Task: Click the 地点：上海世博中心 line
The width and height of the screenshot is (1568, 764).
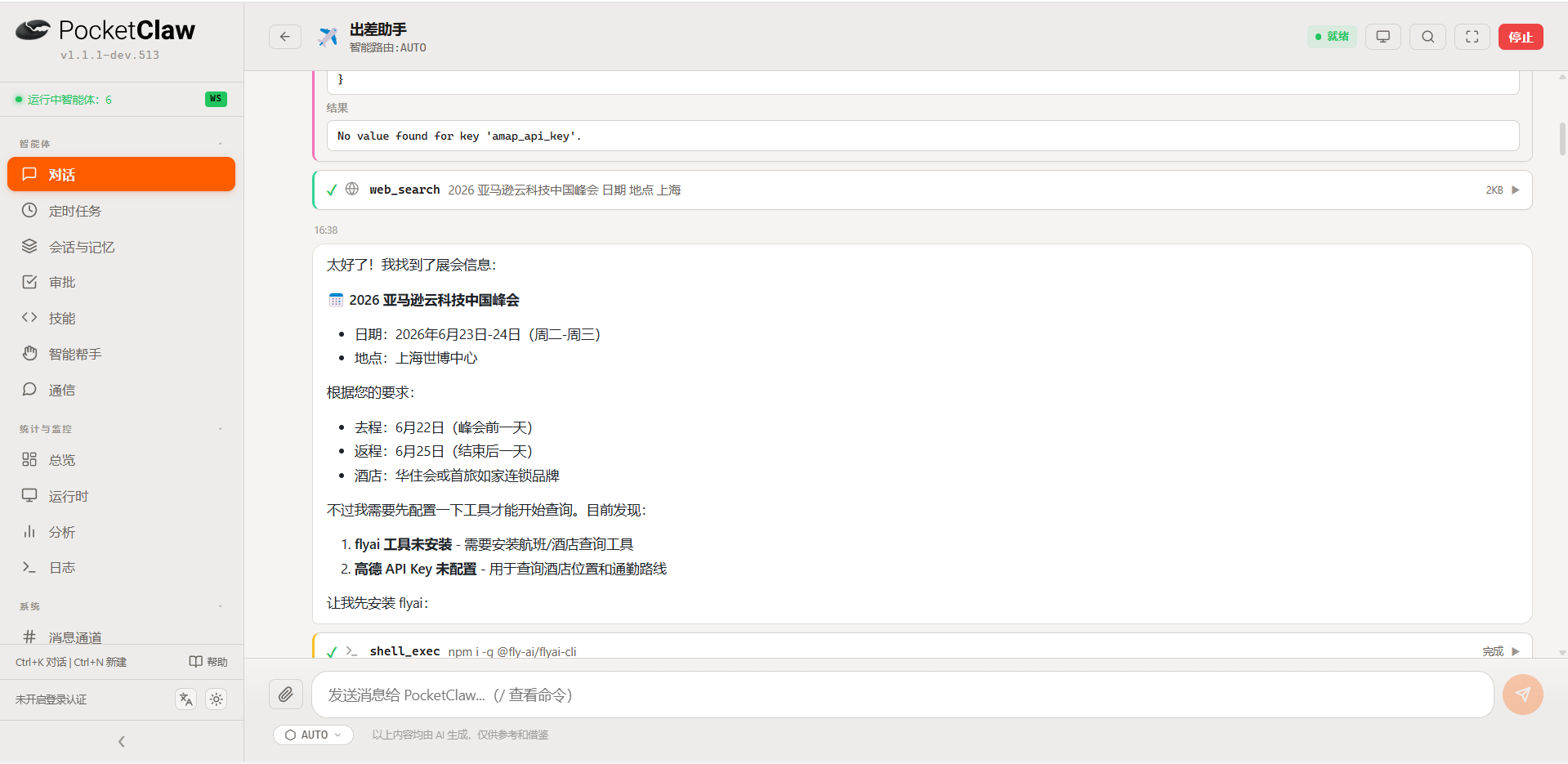Action: pos(416,358)
